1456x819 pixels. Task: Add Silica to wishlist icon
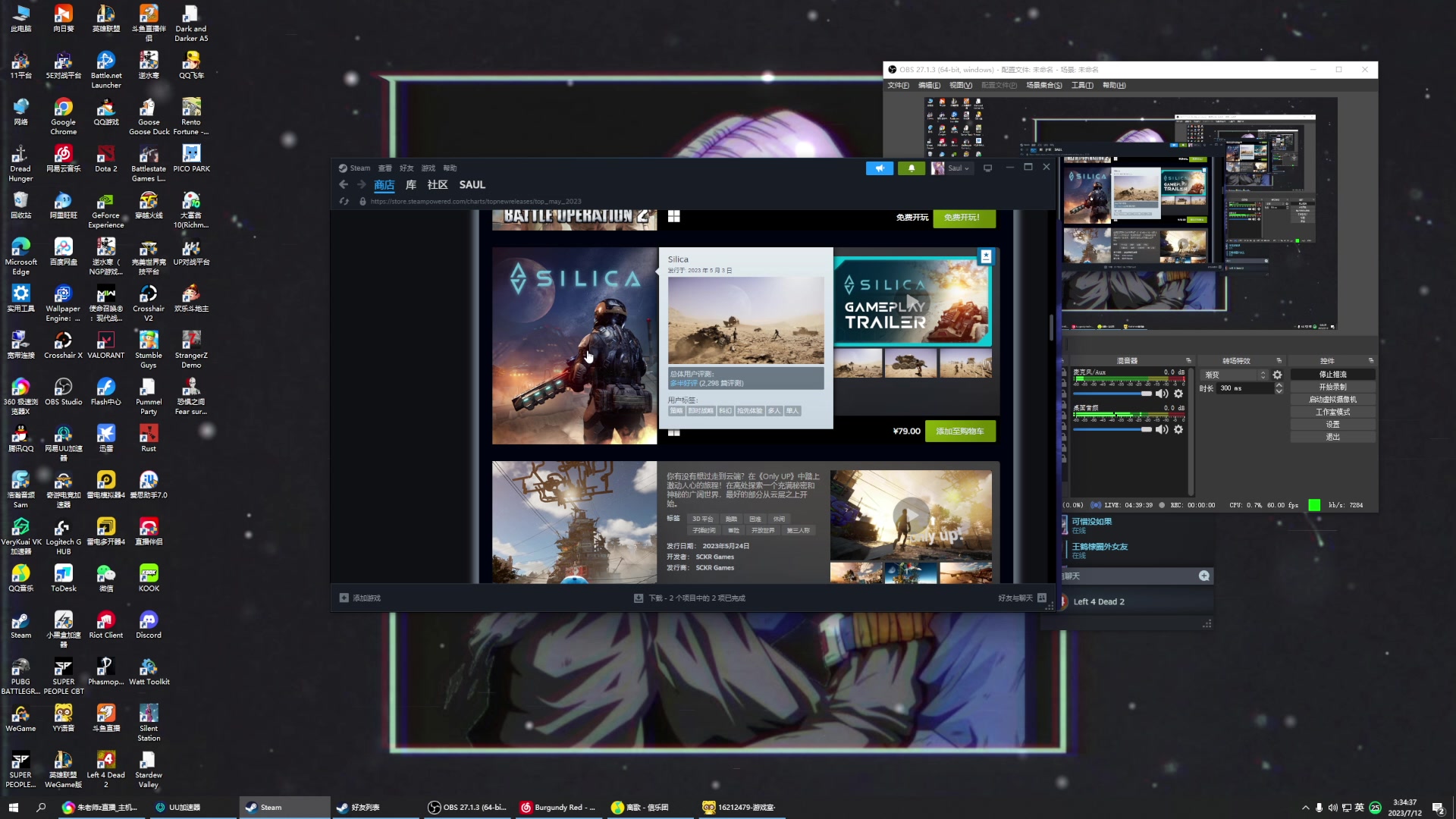(x=986, y=257)
